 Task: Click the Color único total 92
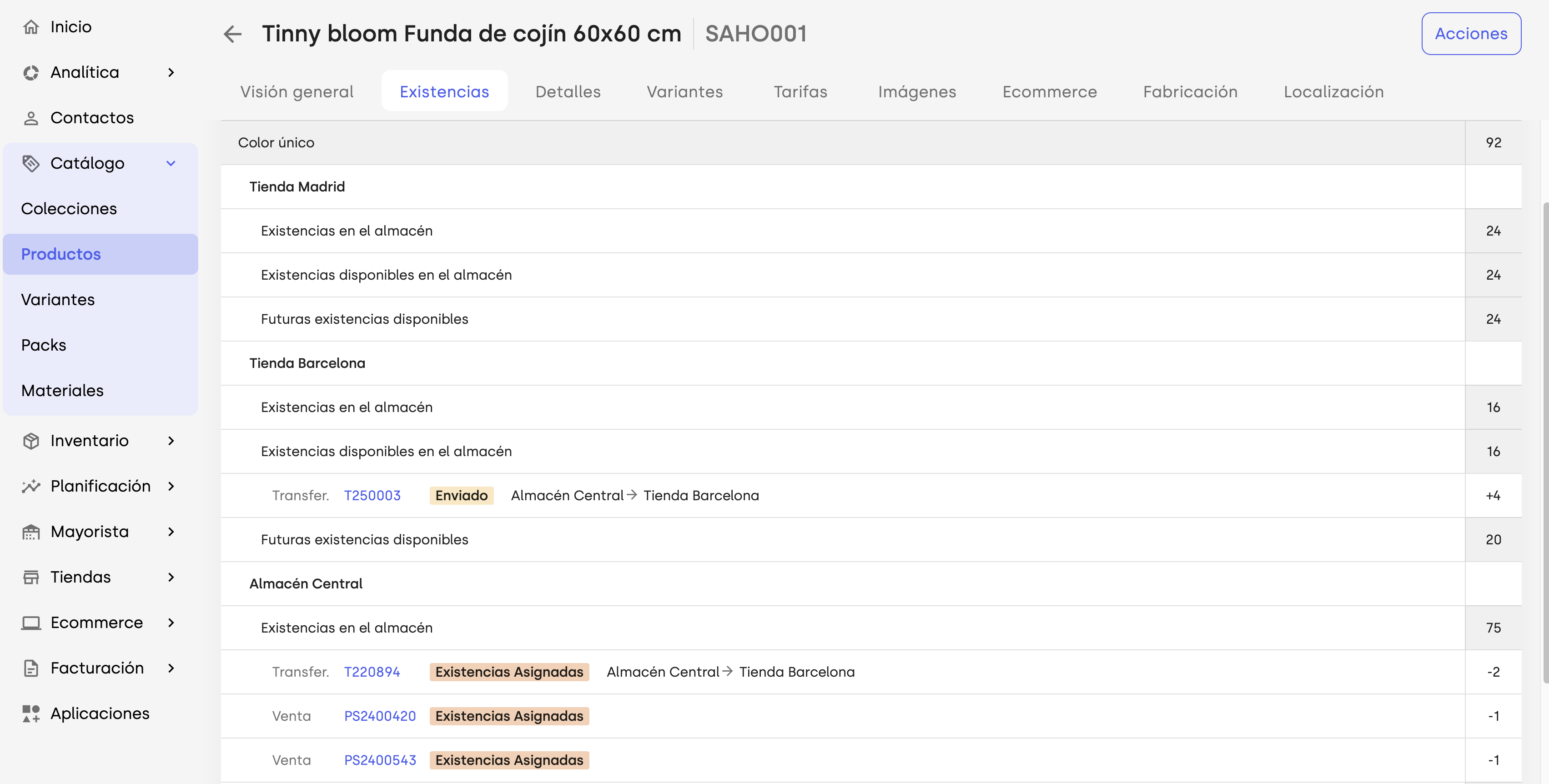tap(1494, 142)
